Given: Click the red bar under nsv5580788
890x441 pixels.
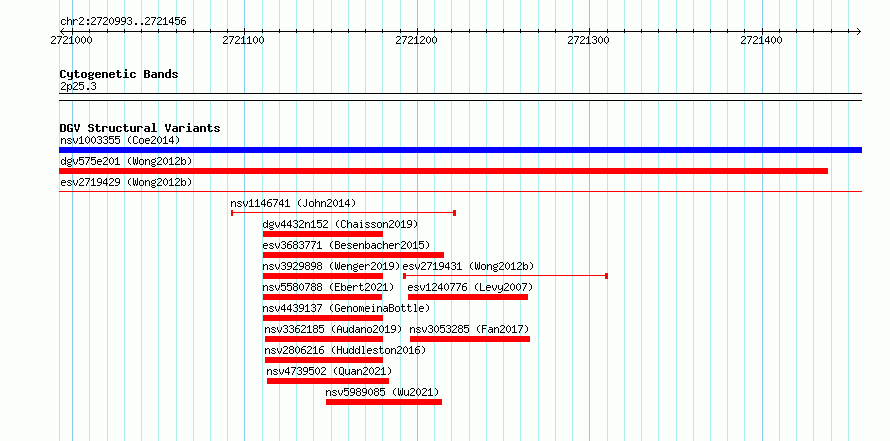Looking at the screenshot, I should click(x=322, y=297).
